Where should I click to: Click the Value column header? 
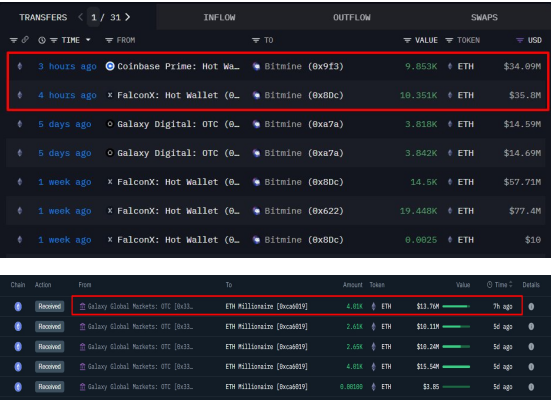pyautogui.click(x=463, y=285)
